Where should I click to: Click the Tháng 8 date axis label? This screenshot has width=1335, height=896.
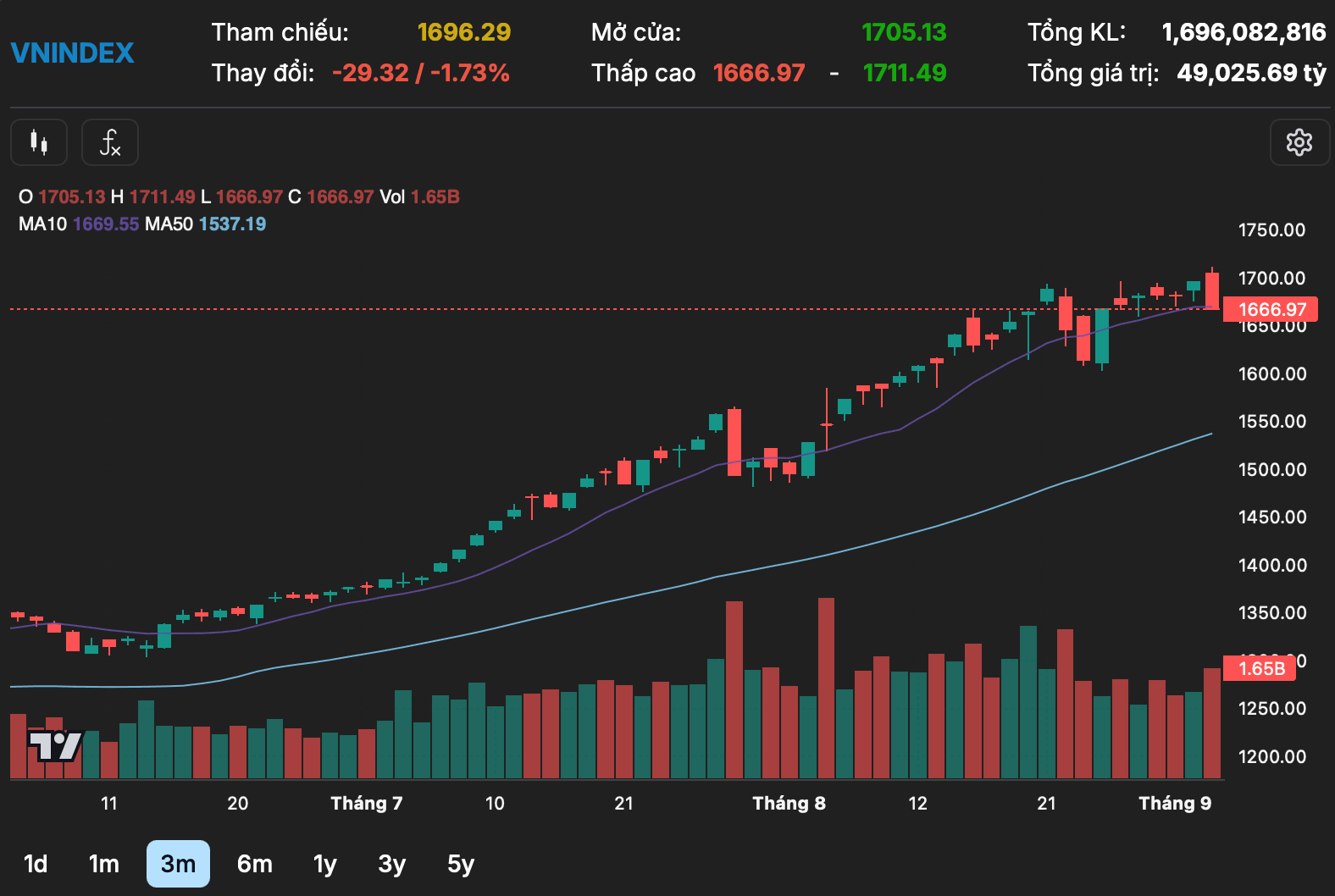(x=789, y=804)
